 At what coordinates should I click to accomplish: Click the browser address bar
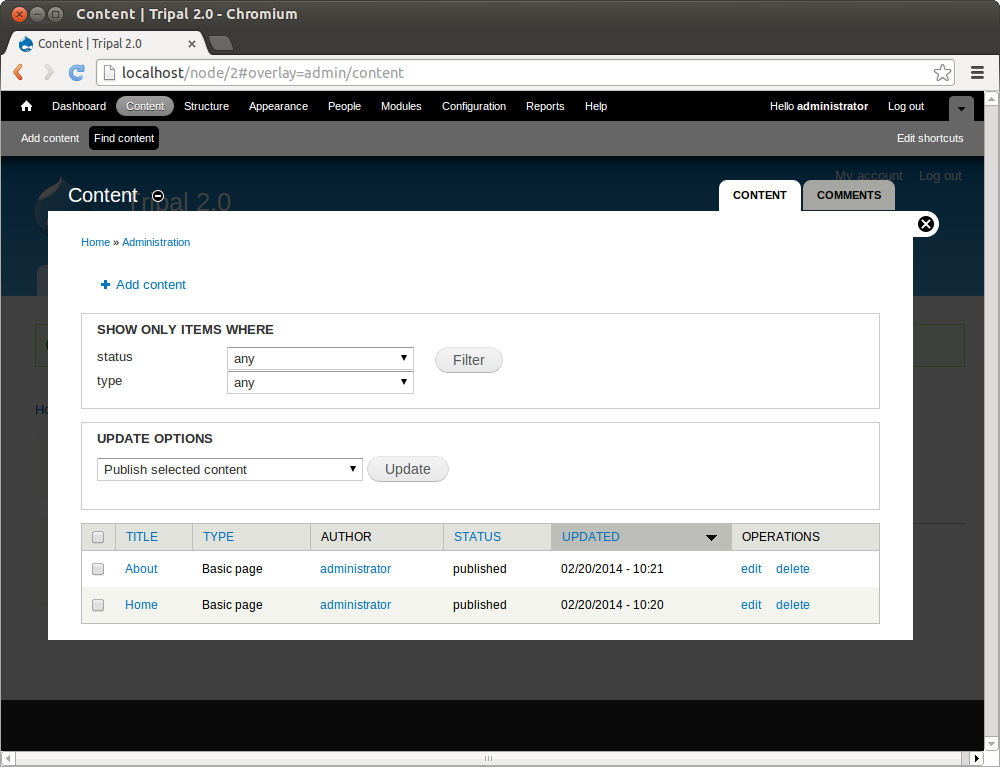pyautogui.click(x=520, y=72)
